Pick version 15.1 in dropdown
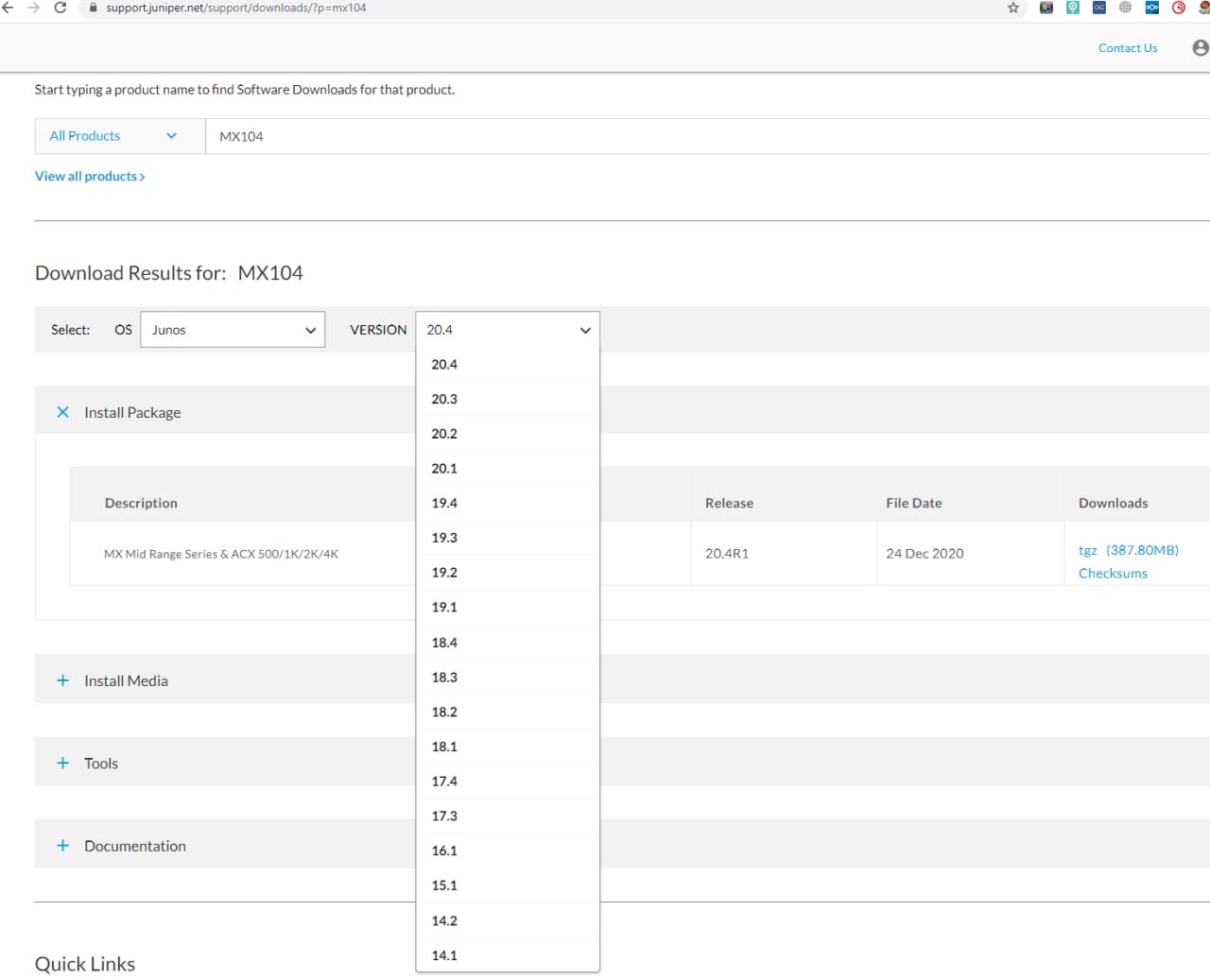 point(508,885)
